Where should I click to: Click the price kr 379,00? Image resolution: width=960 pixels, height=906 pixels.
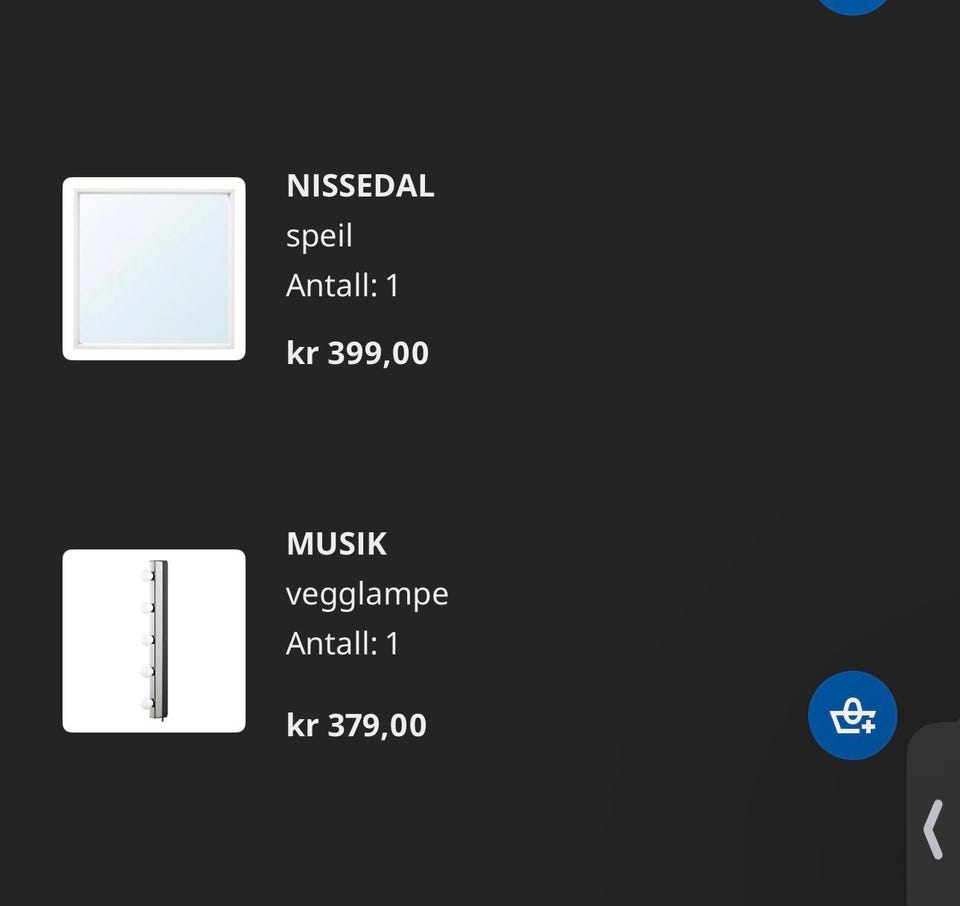point(356,725)
